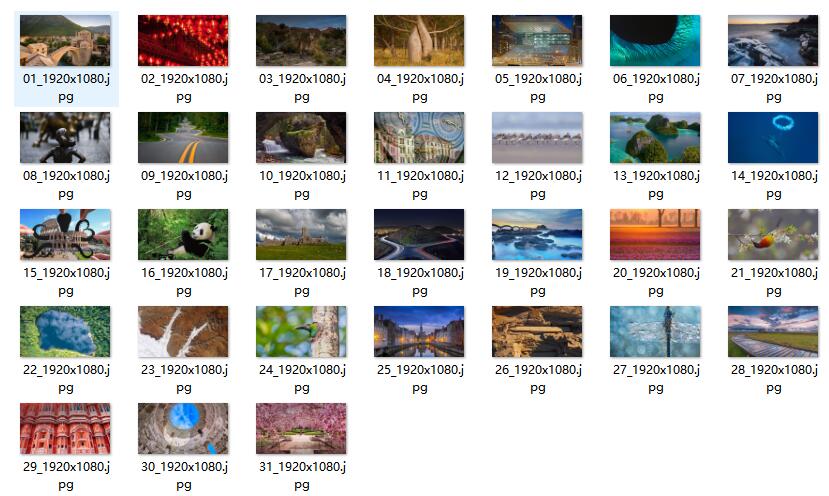829x496 pixels.
Task: Click the sky-through-ruins image 30_1920x1080.jpg
Action: click(x=183, y=429)
